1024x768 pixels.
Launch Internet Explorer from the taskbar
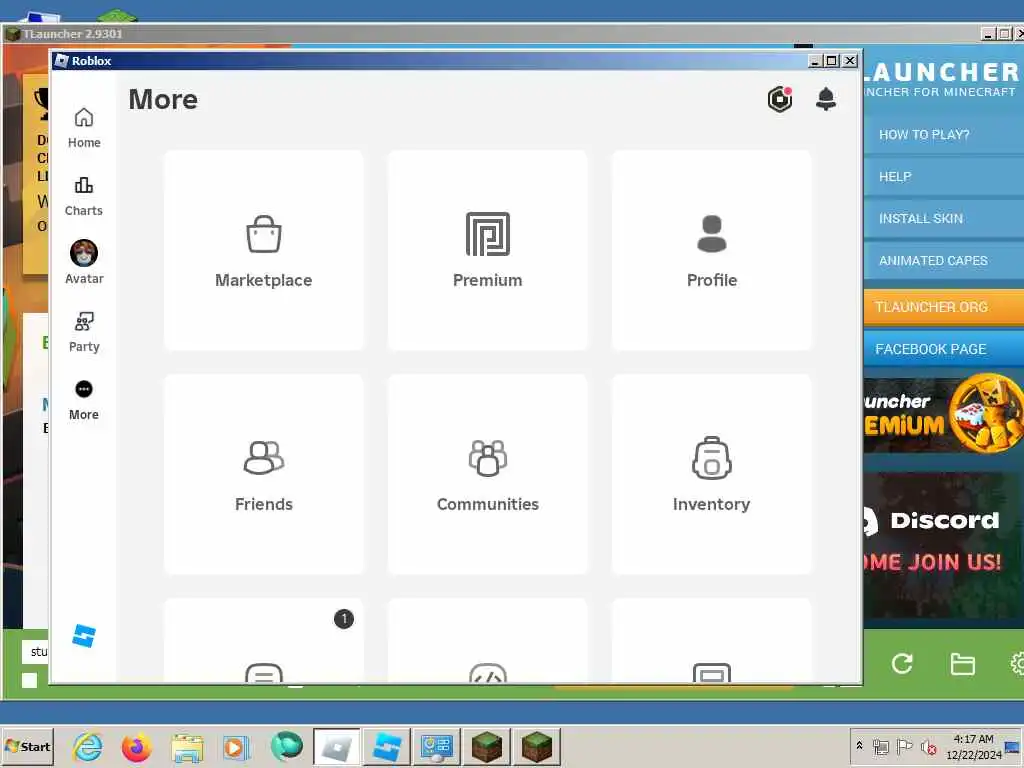[88, 747]
